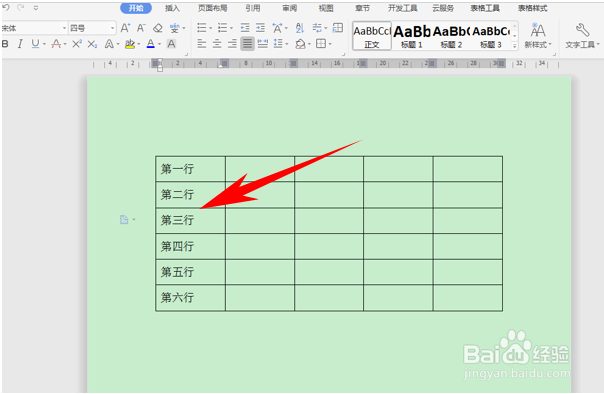The height and width of the screenshot is (394, 604).
Task: Toggle justify alignment
Action: (x=247, y=44)
